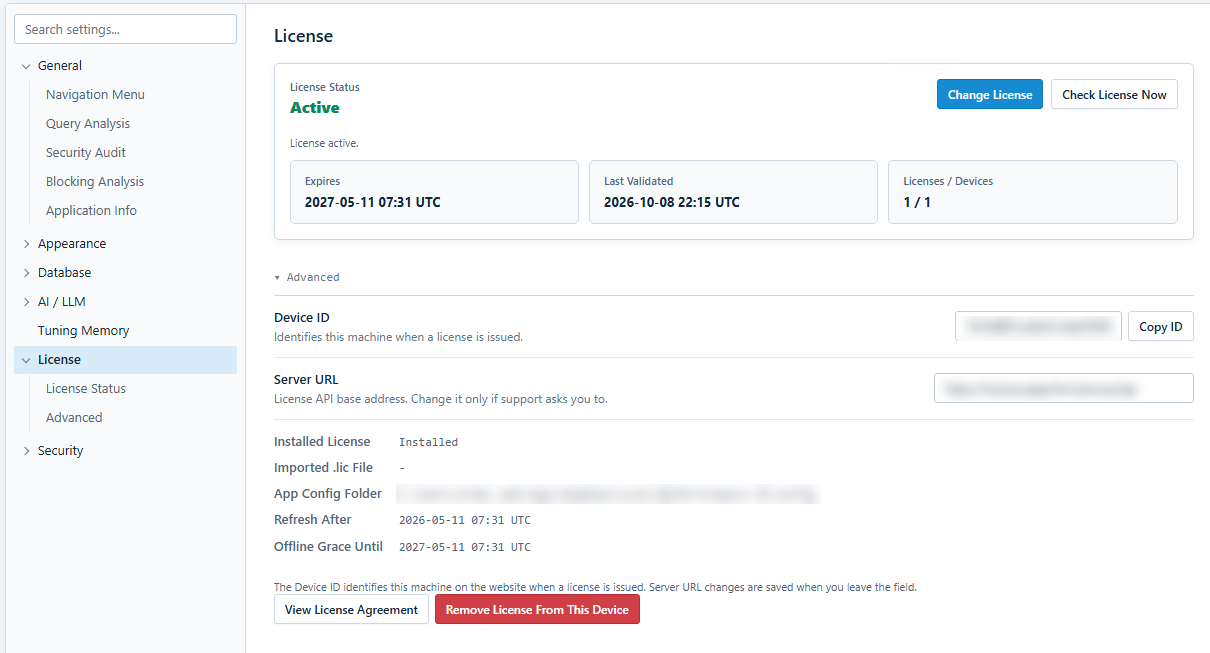The height and width of the screenshot is (653, 1210).
Task: Click the Licenses / Devices value 1 / 1
Action: tap(917, 202)
